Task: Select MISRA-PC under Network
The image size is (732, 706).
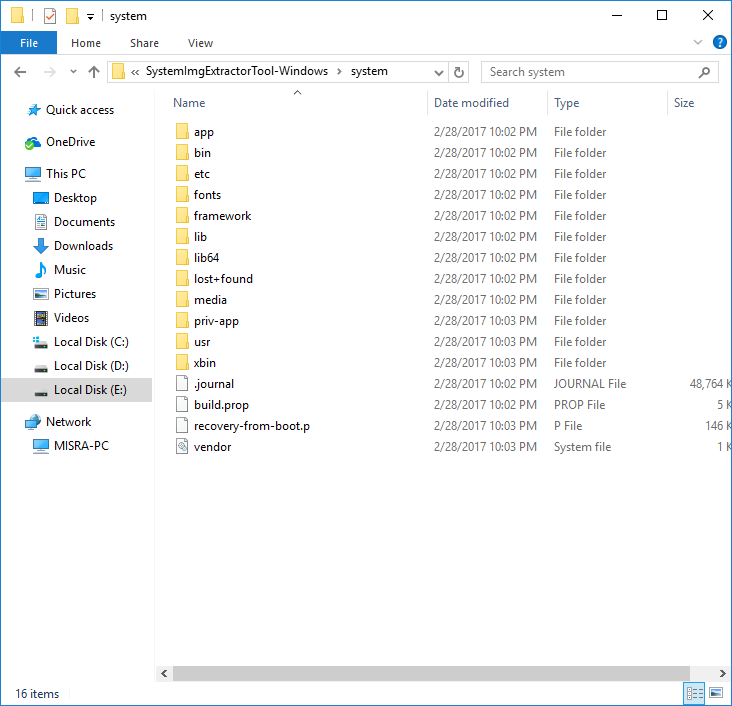Action: coord(81,446)
